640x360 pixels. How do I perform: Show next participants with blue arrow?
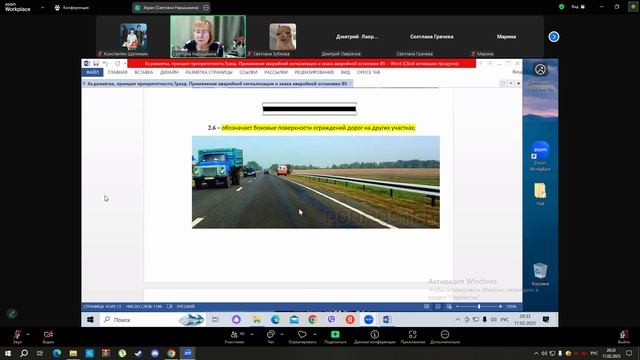tap(554, 37)
